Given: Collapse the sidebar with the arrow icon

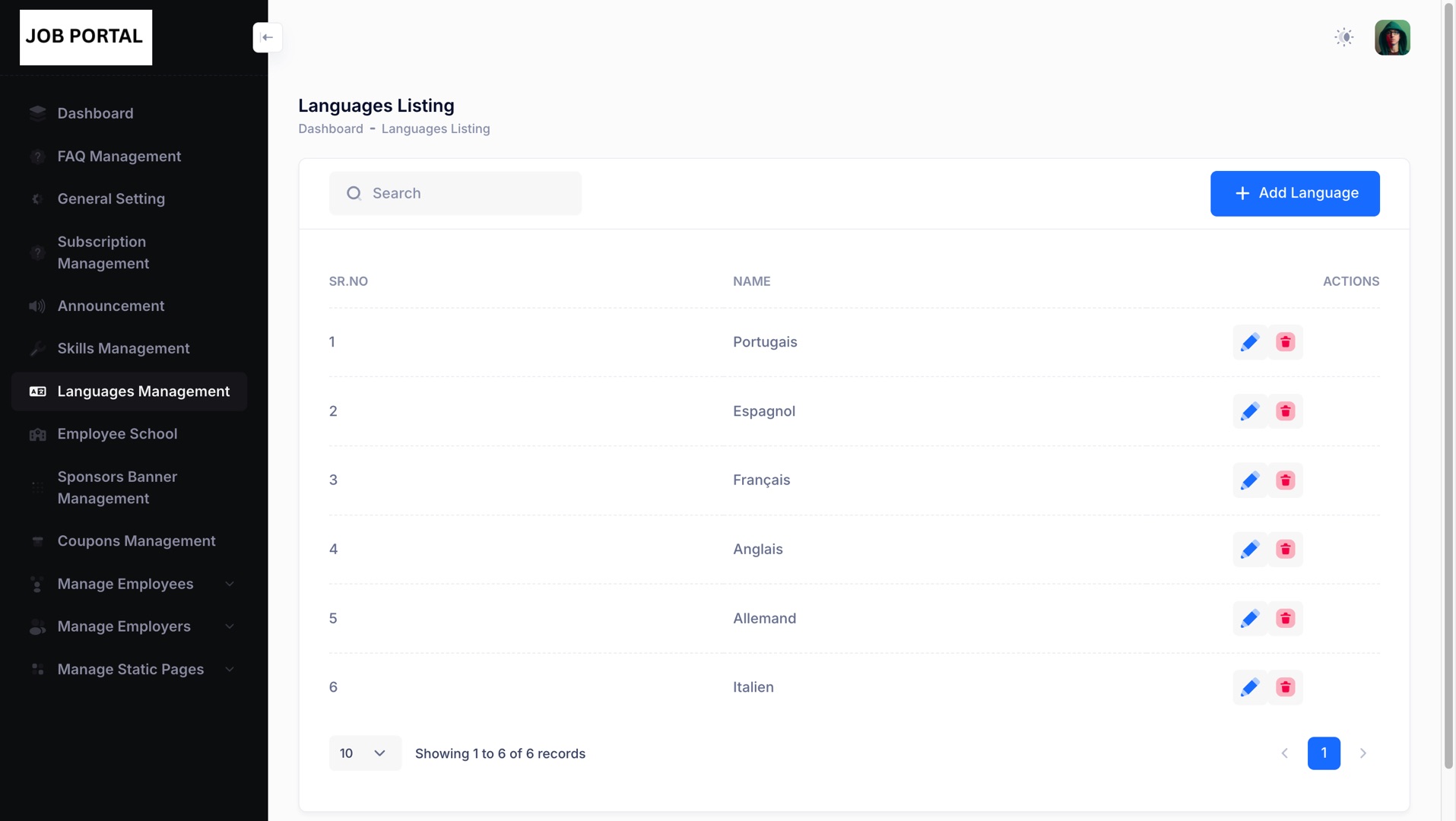Looking at the screenshot, I should pos(268,37).
